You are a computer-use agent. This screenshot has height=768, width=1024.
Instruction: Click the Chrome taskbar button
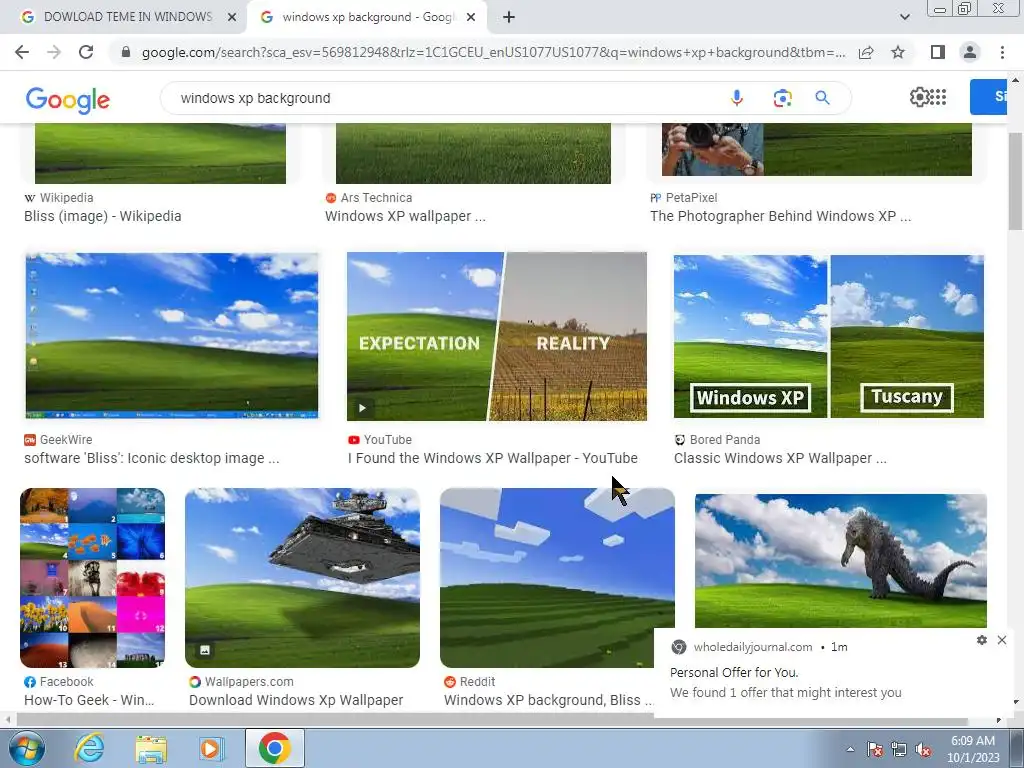coord(275,748)
